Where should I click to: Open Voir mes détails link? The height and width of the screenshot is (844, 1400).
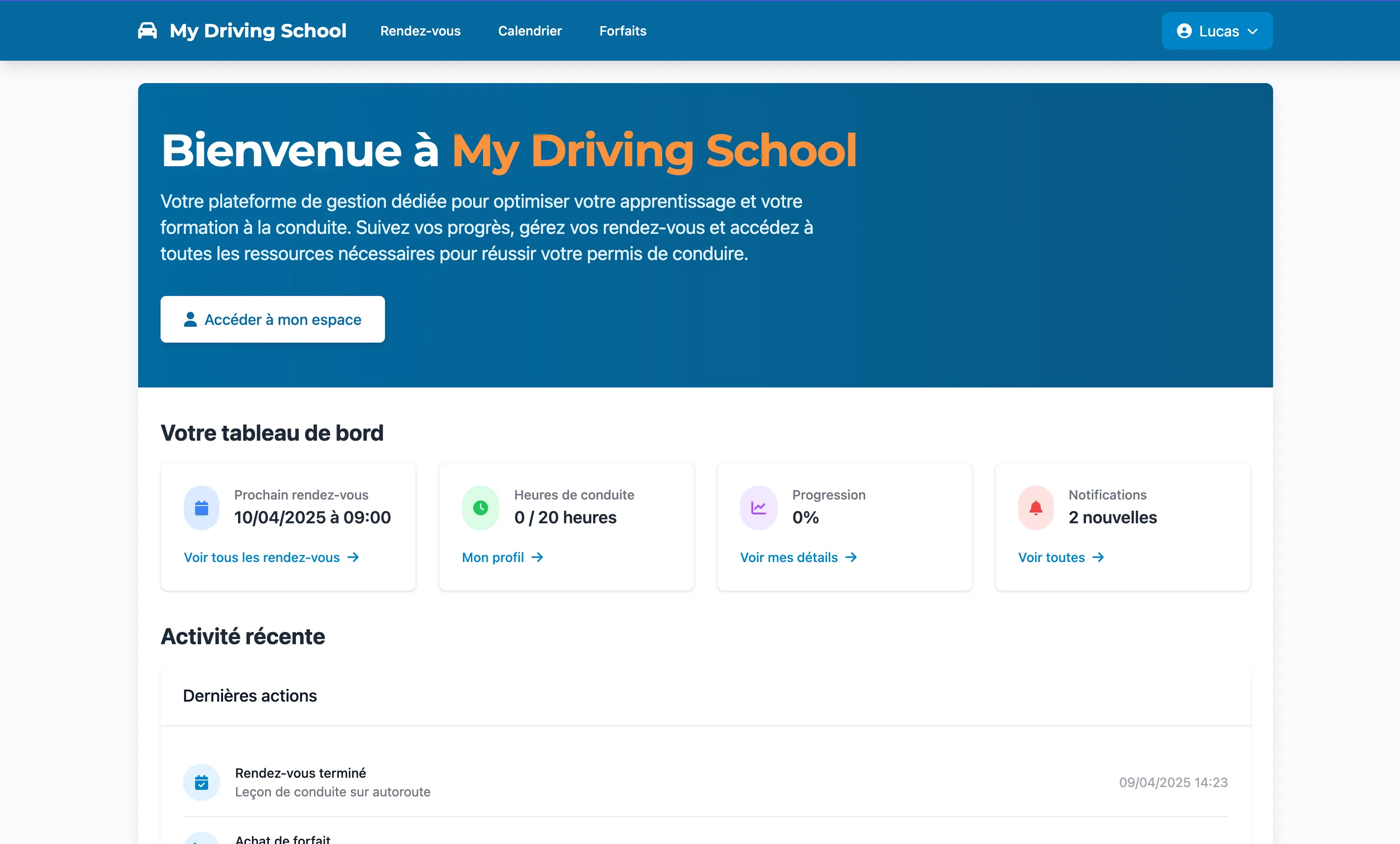[x=789, y=557]
